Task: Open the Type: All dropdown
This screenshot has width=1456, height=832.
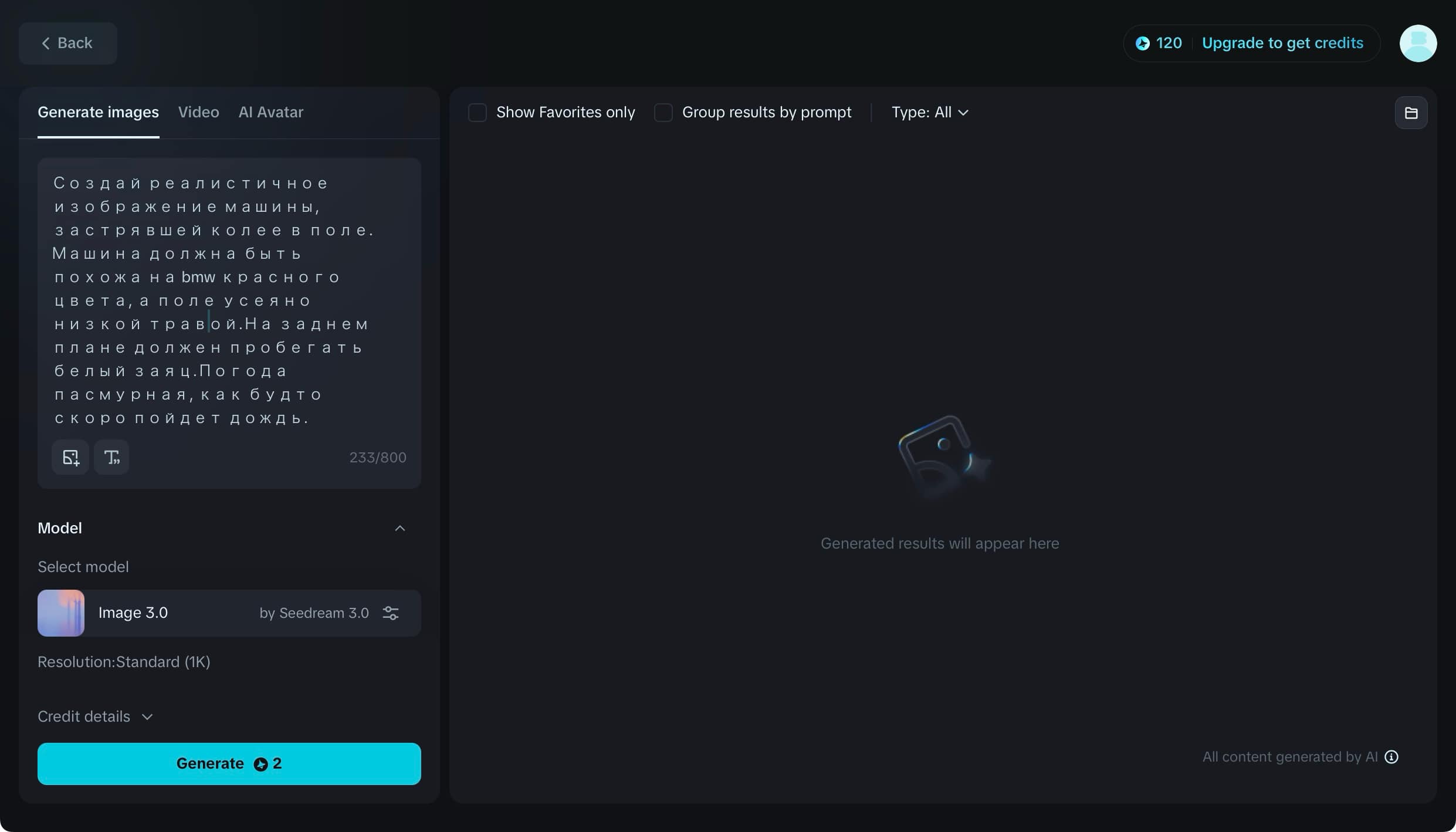Action: [x=930, y=113]
